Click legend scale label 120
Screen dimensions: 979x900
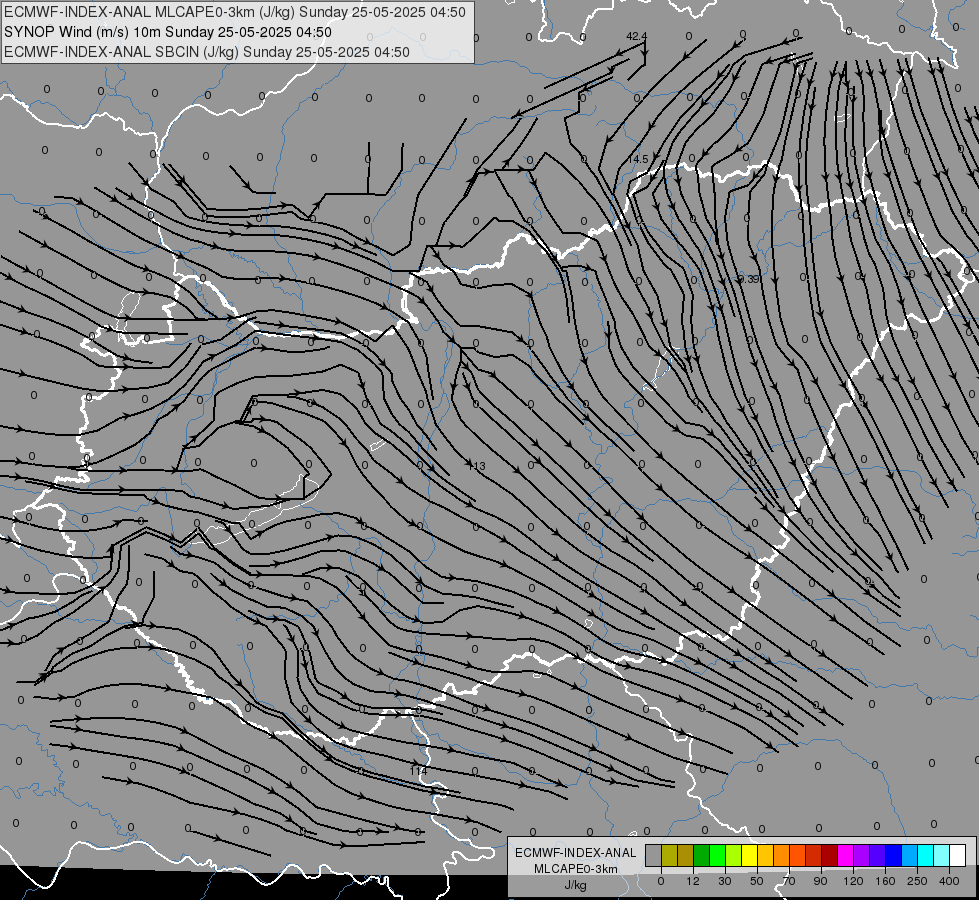pyautogui.click(x=853, y=881)
